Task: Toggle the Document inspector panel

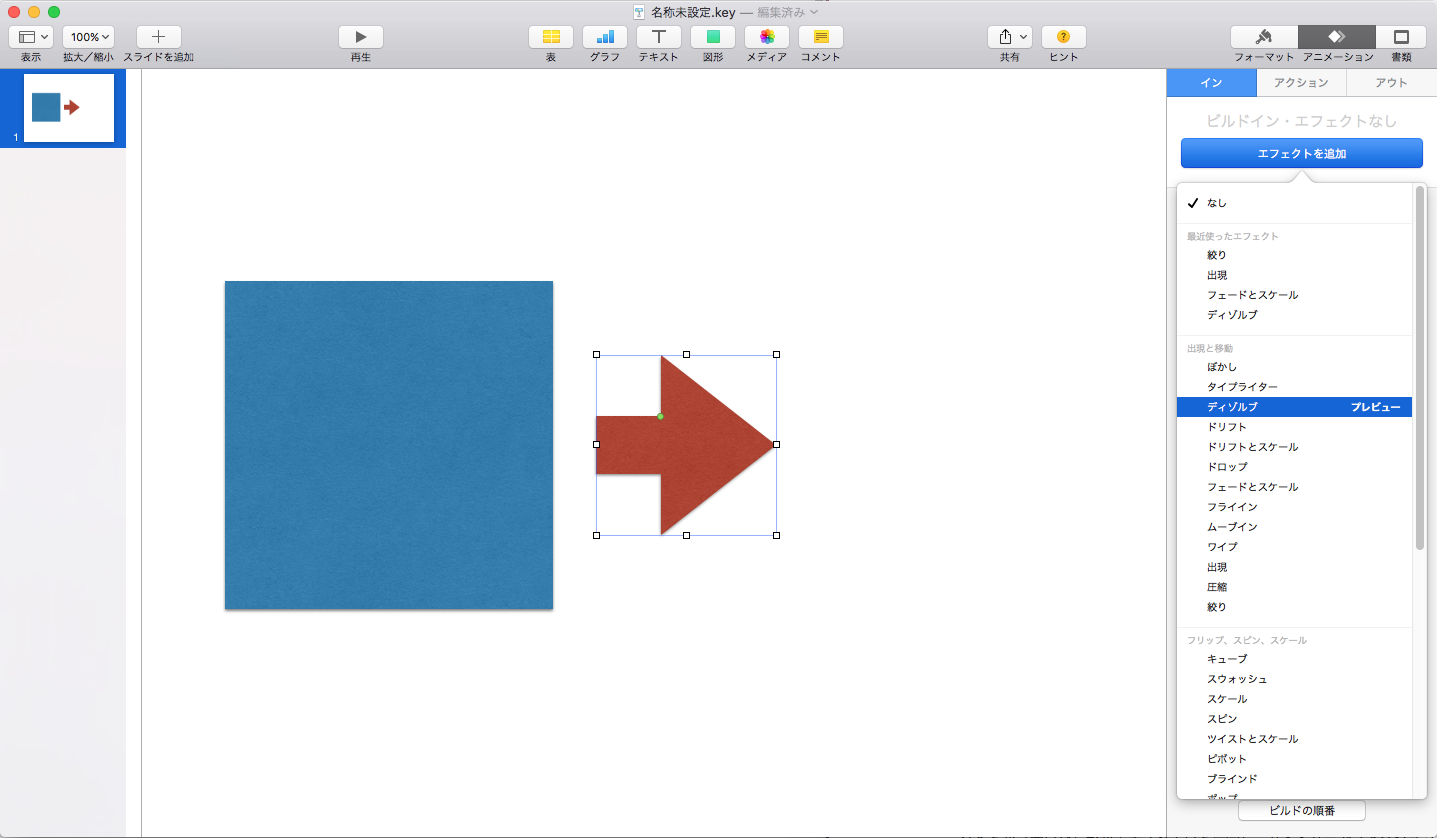Action: point(1401,37)
